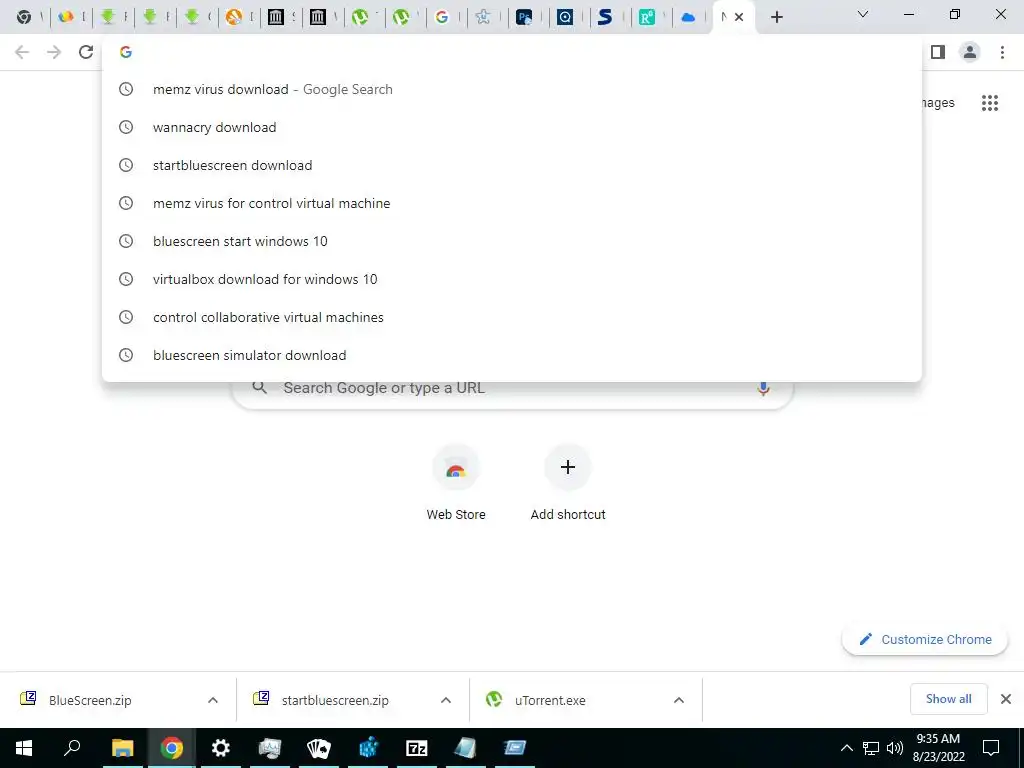Open the tab search dropdown arrow
The image size is (1024, 768).
tap(863, 14)
